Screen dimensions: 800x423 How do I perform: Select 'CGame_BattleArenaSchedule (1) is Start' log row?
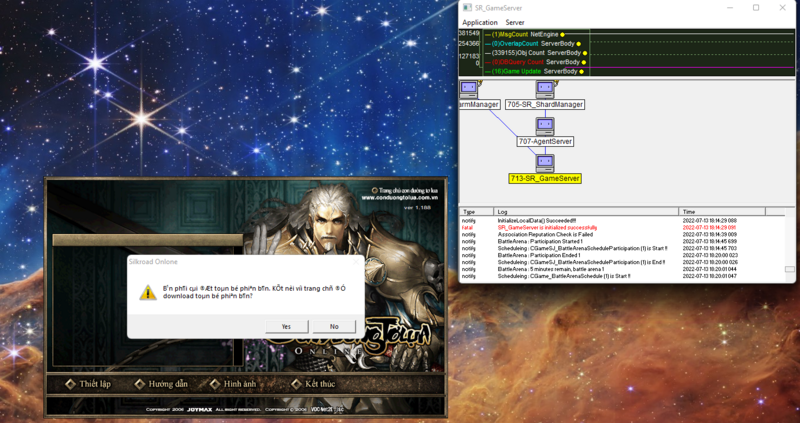pyautogui.click(x=622, y=276)
